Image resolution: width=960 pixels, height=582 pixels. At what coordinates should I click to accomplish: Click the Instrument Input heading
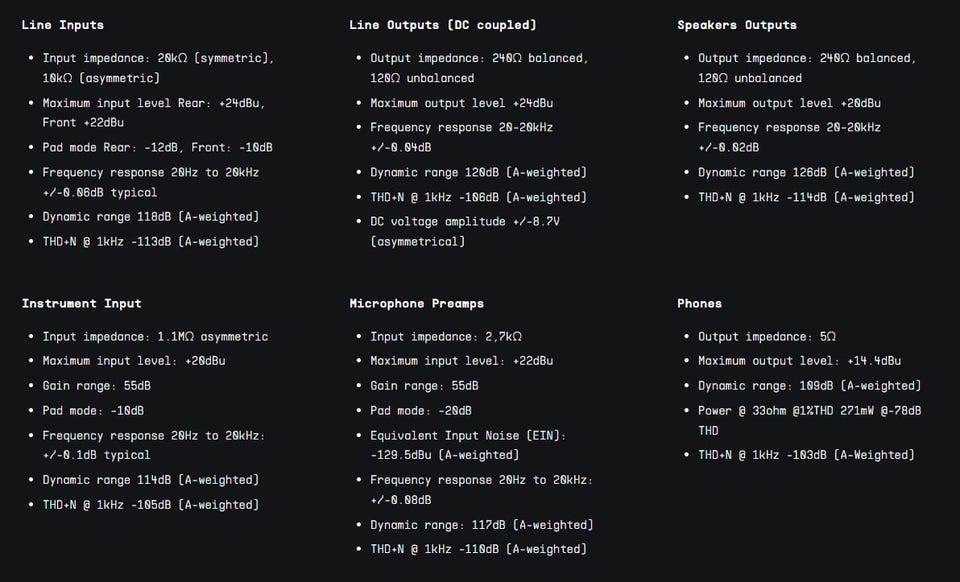point(81,304)
